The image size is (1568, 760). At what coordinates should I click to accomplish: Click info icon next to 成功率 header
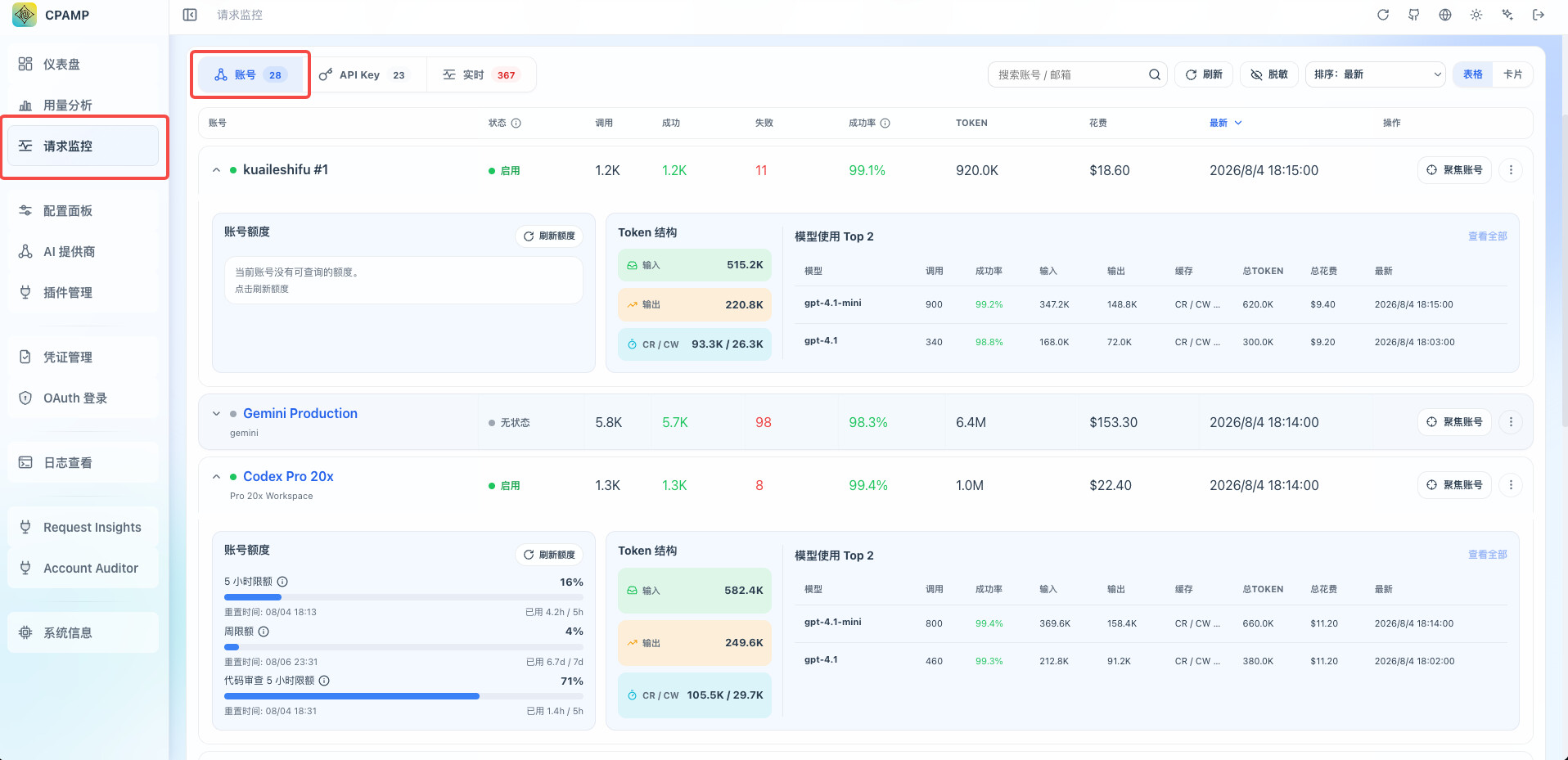coord(885,123)
